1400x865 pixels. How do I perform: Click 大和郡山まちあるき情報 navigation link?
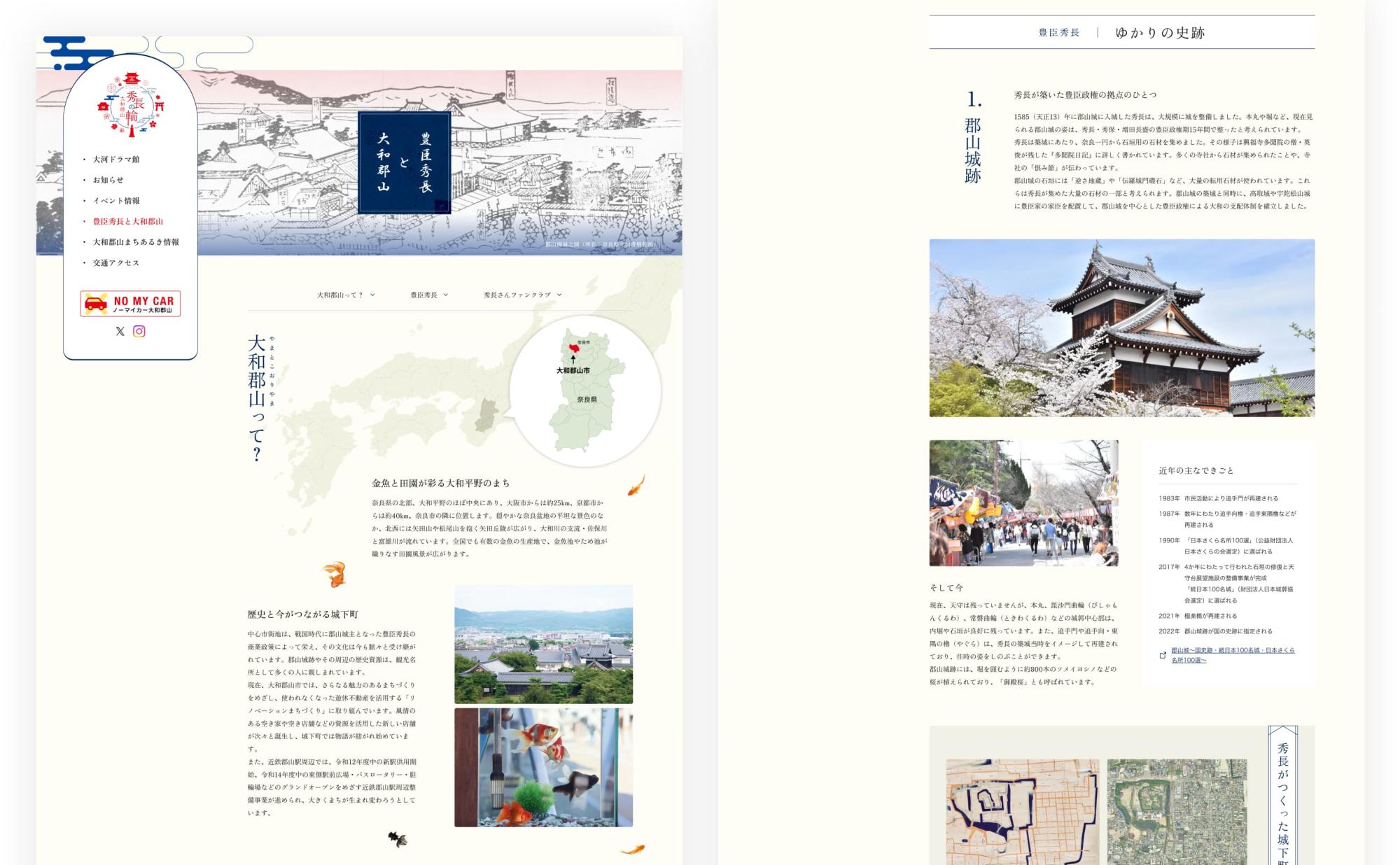[136, 242]
